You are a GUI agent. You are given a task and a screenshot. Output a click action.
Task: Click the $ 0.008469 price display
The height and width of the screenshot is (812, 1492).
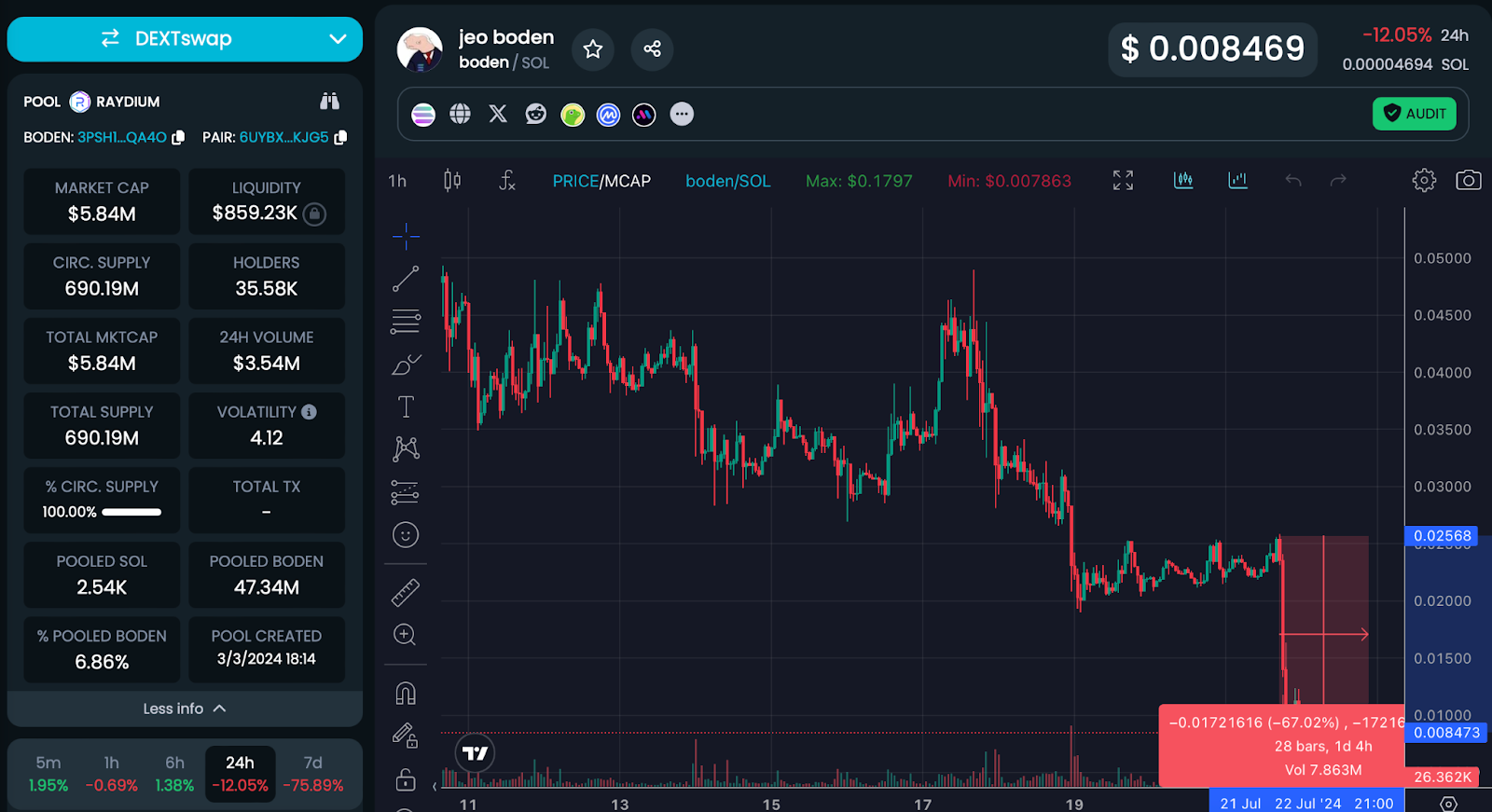1212,48
